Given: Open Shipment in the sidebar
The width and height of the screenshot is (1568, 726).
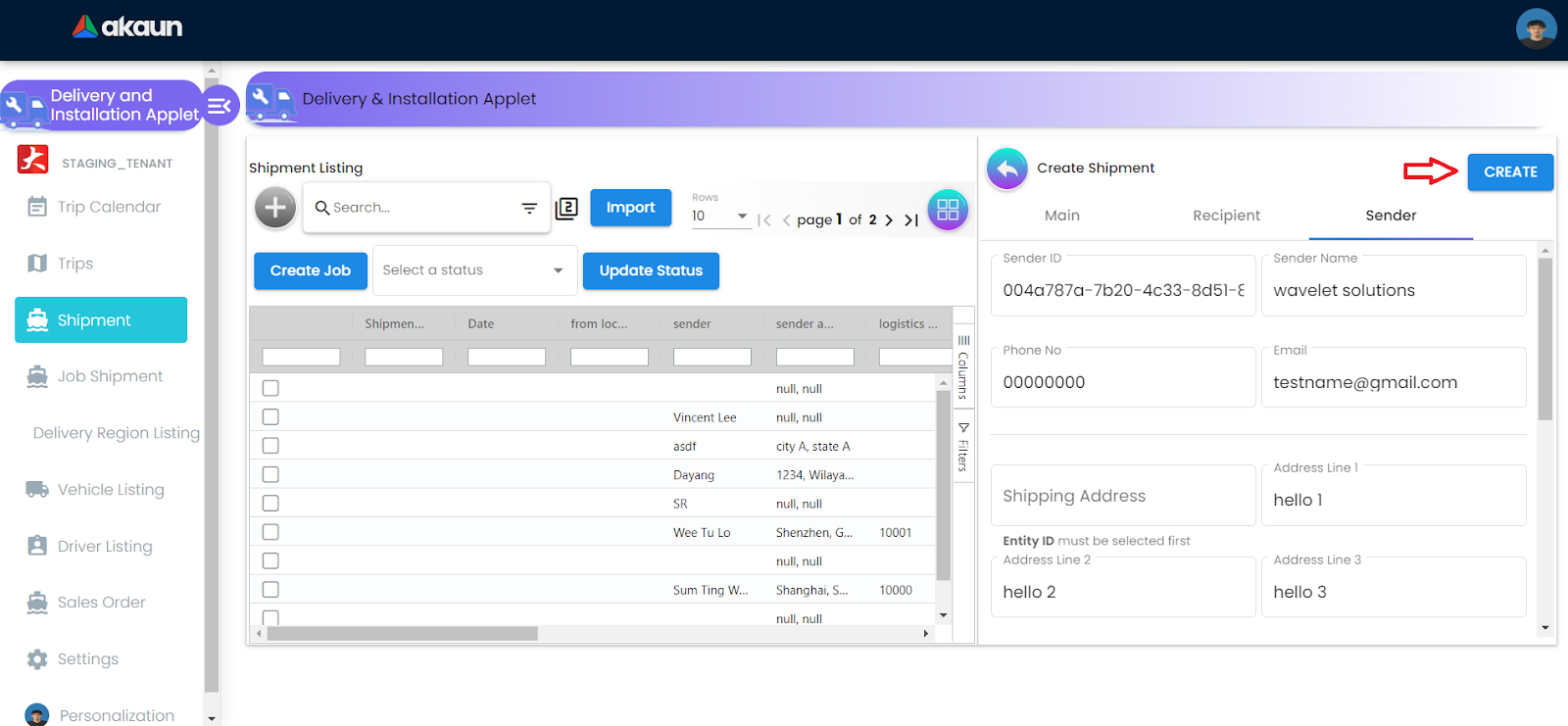Looking at the screenshot, I should tap(101, 320).
